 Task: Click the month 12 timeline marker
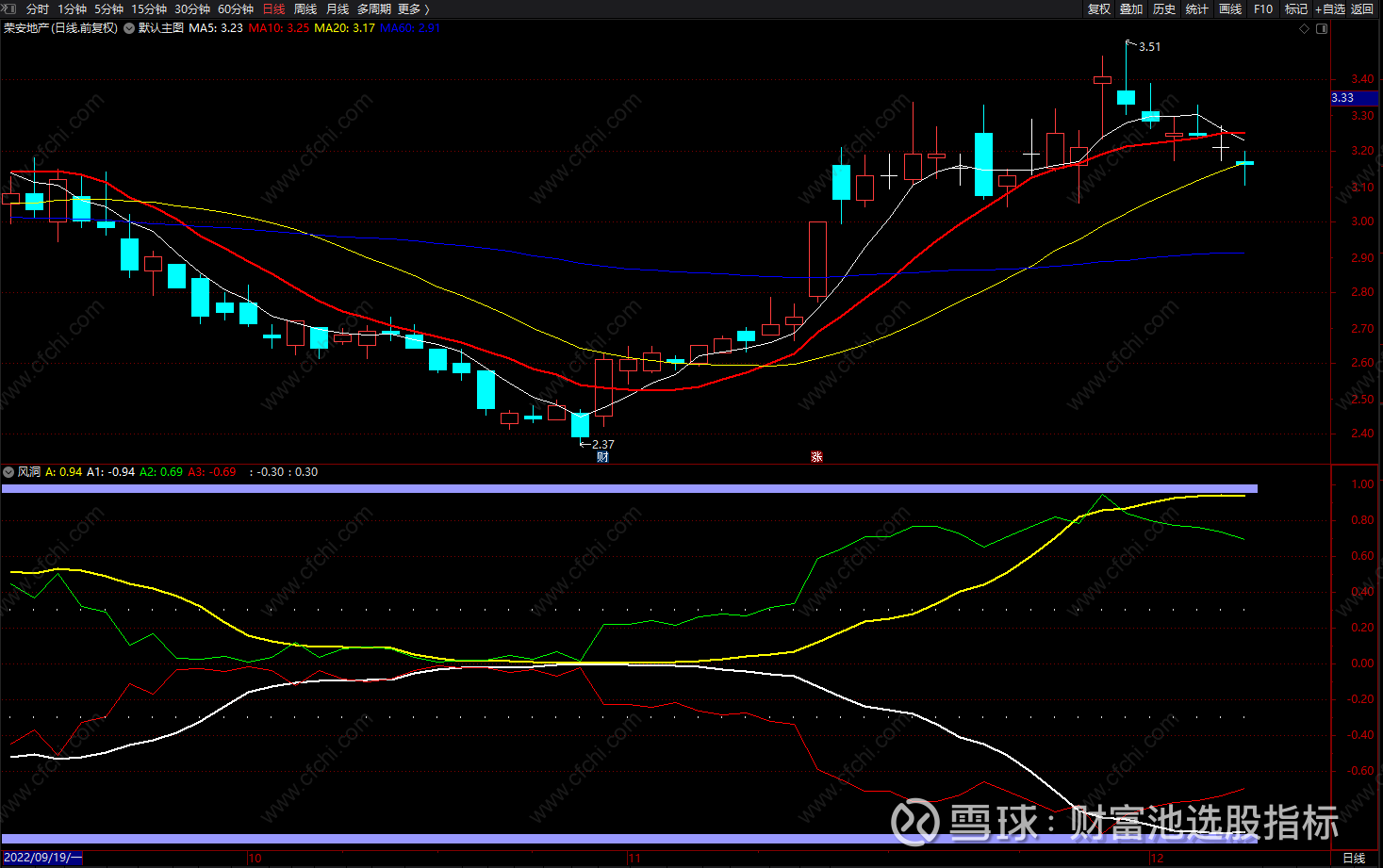click(x=1158, y=859)
